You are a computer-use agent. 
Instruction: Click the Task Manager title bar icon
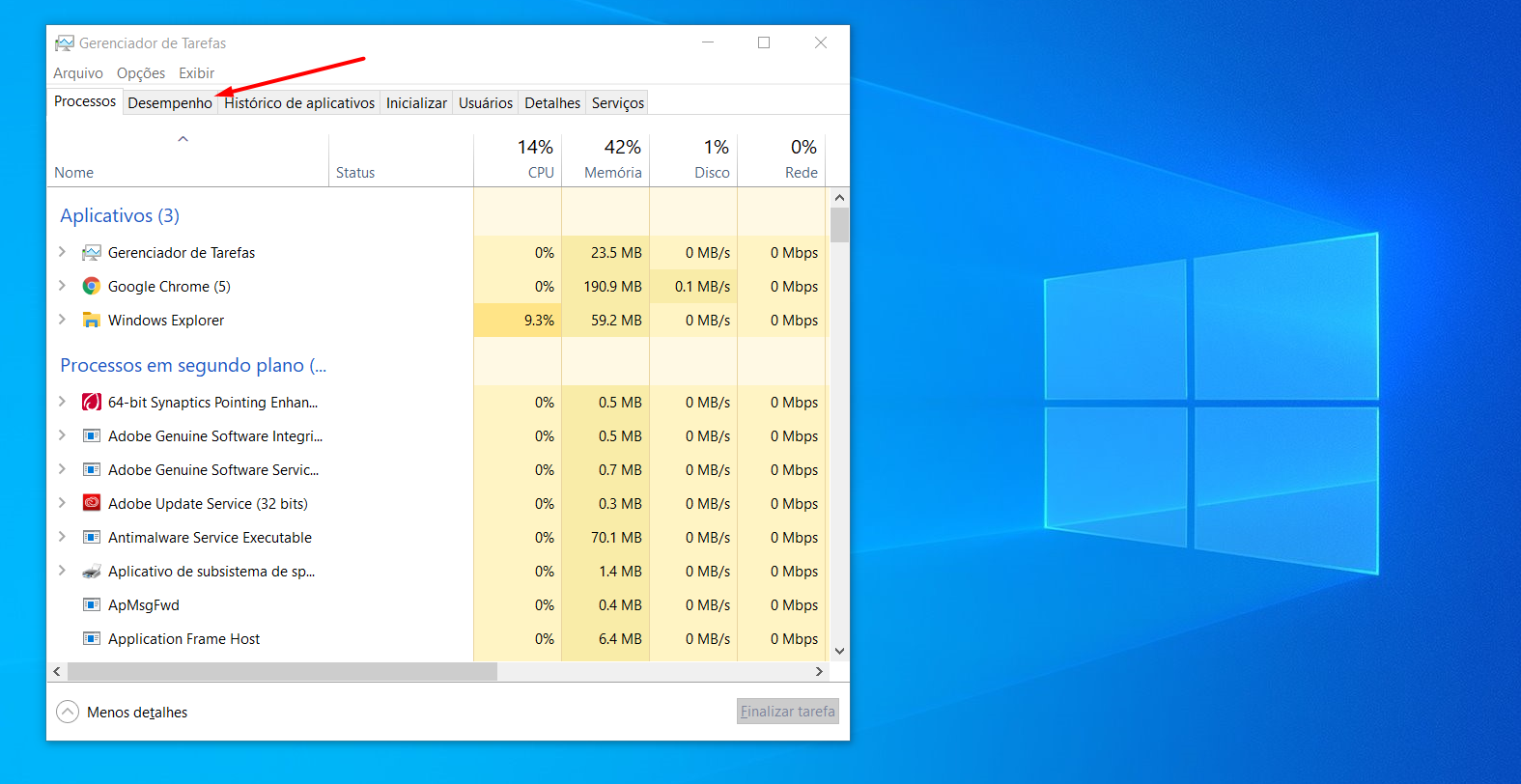(x=65, y=43)
